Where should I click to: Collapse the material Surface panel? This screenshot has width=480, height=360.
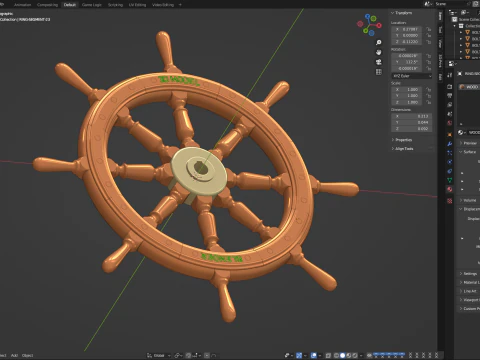[468, 152]
